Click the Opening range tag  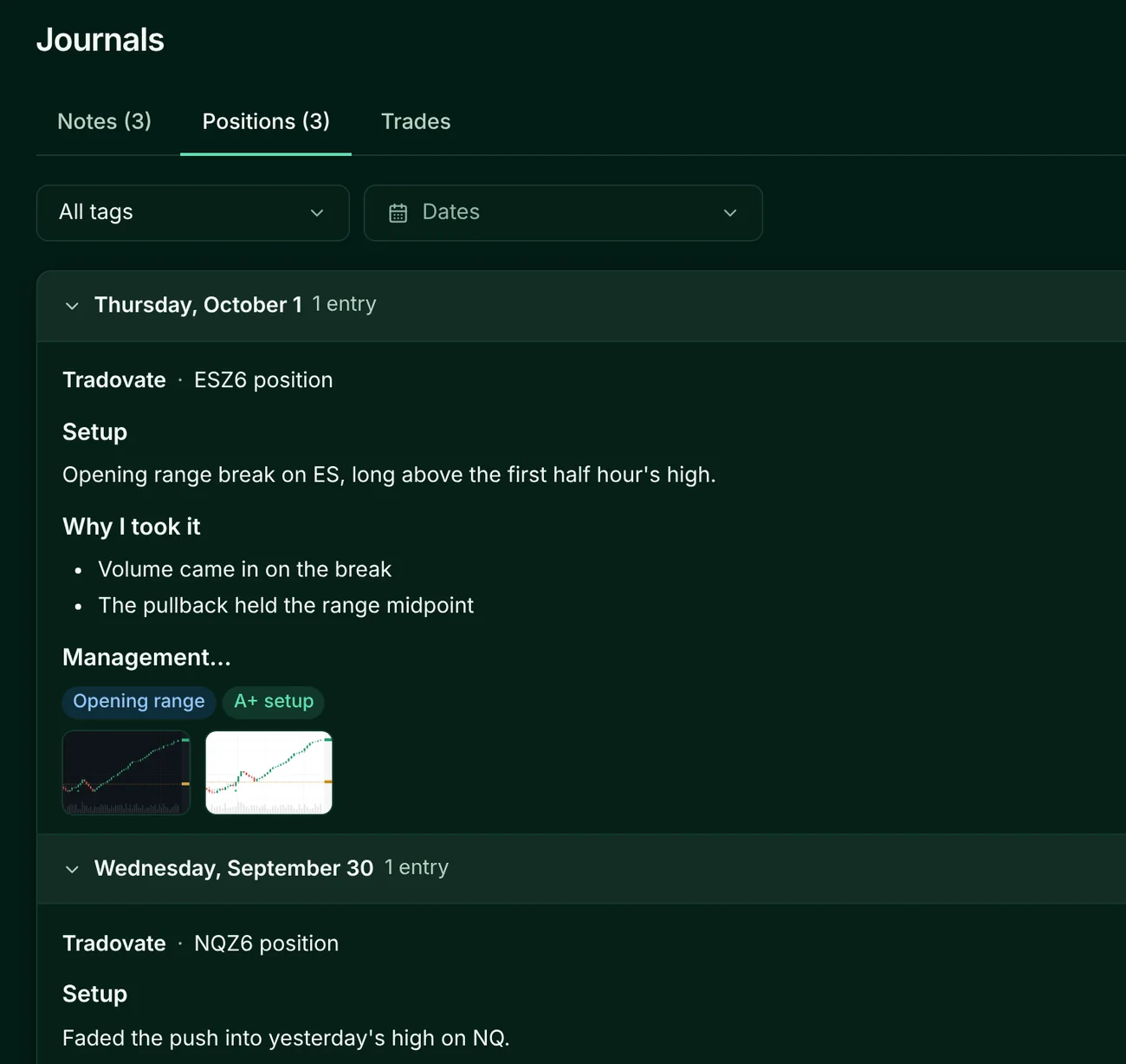[139, 701]
